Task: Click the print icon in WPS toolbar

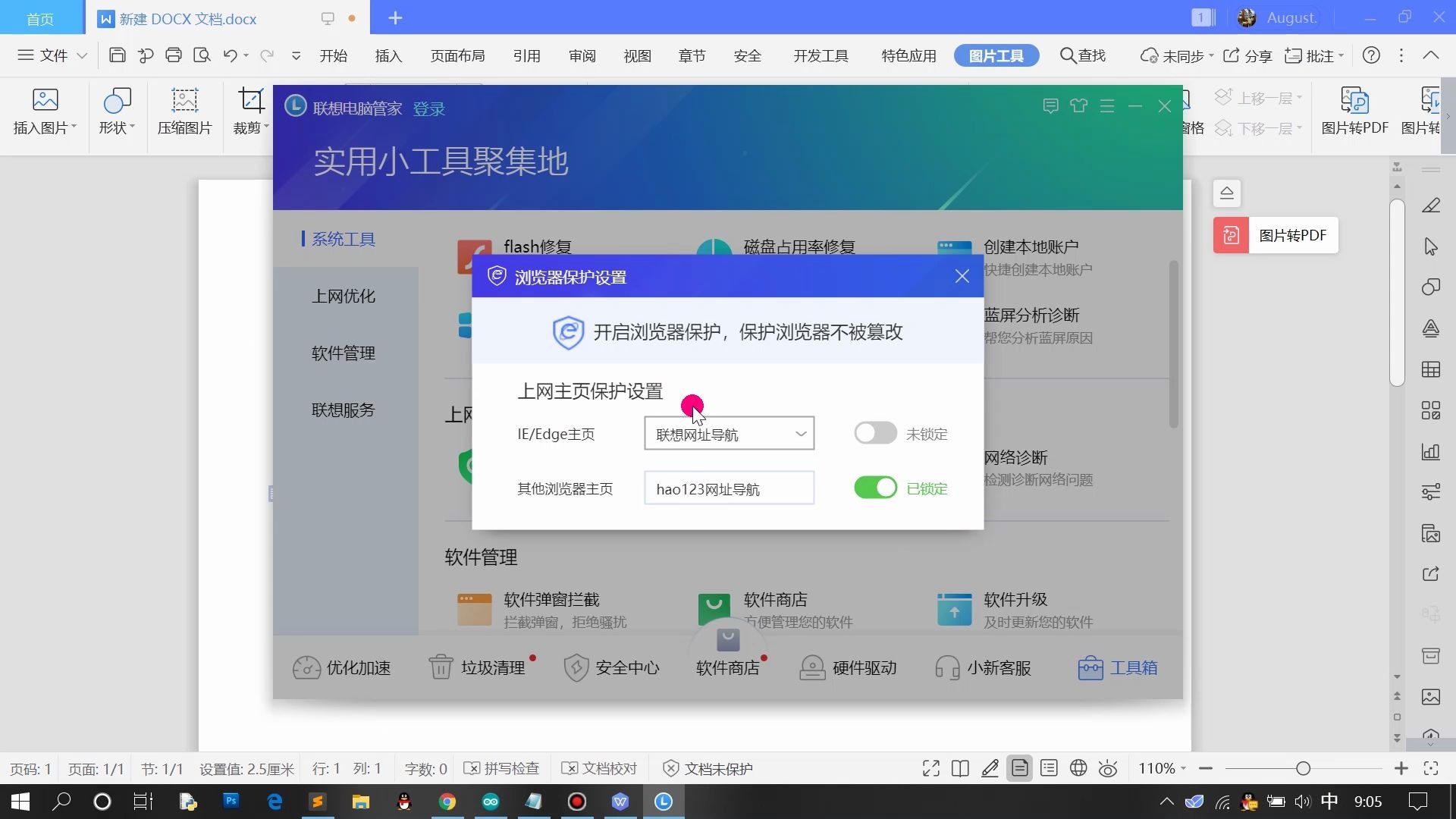Action: pyautogui.click(x=174, y=55)
